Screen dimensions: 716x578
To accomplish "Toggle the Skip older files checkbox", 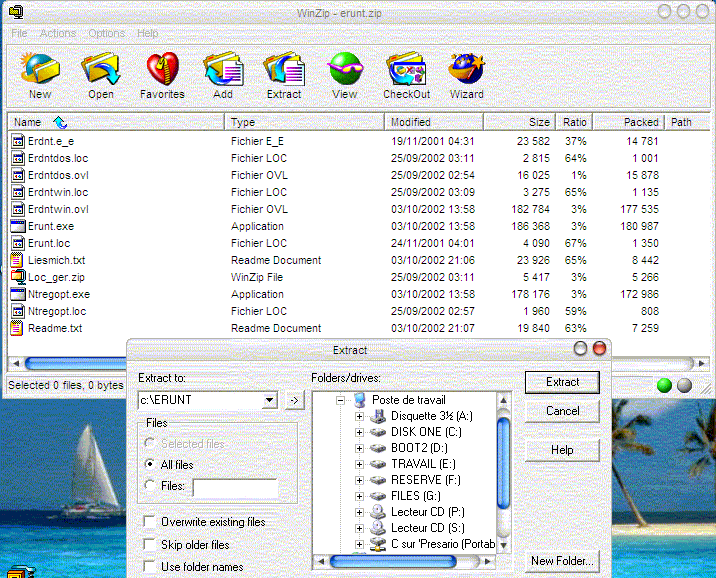I will [150, 545].
